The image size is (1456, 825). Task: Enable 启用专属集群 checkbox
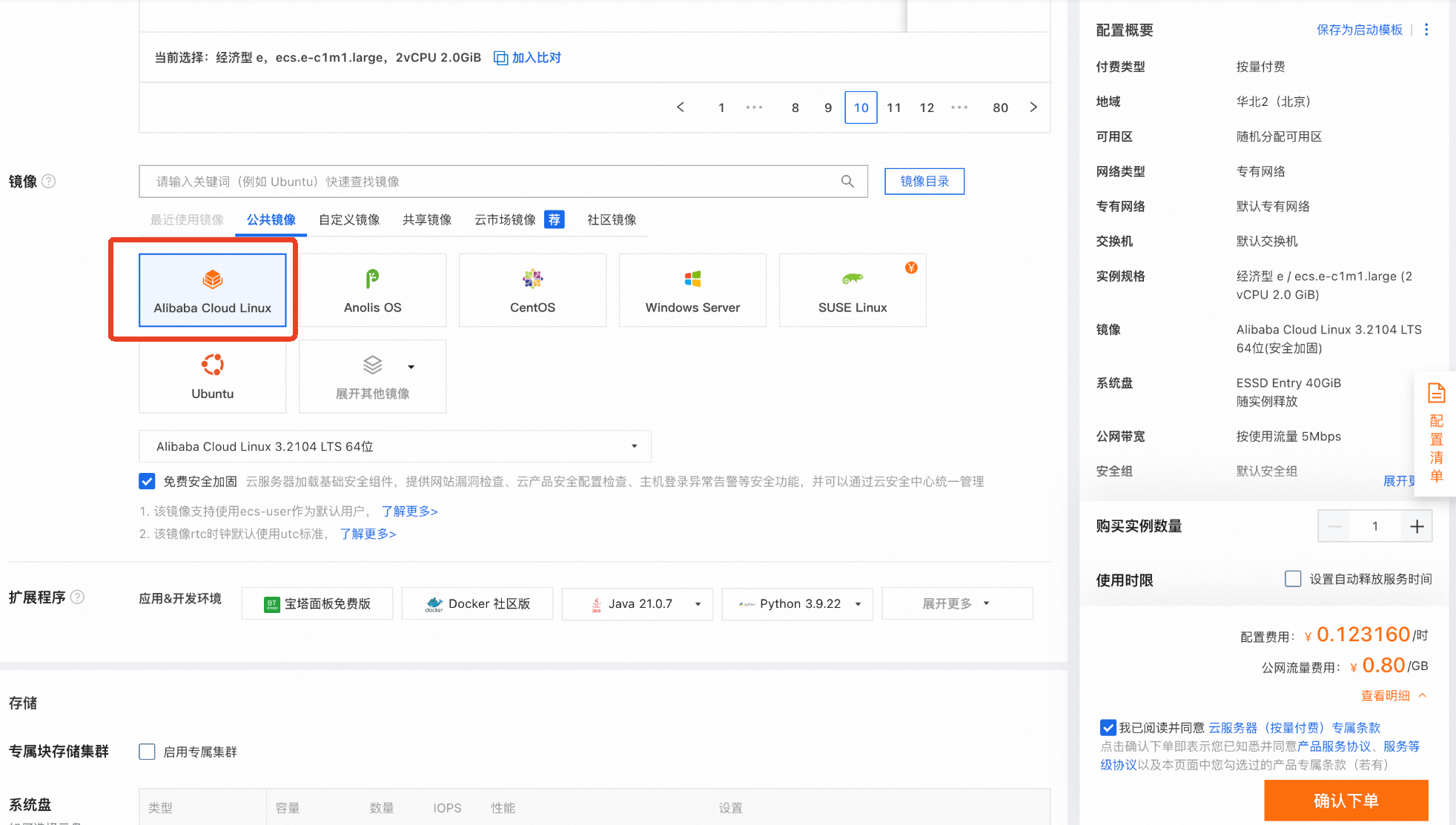click(147, 752)
